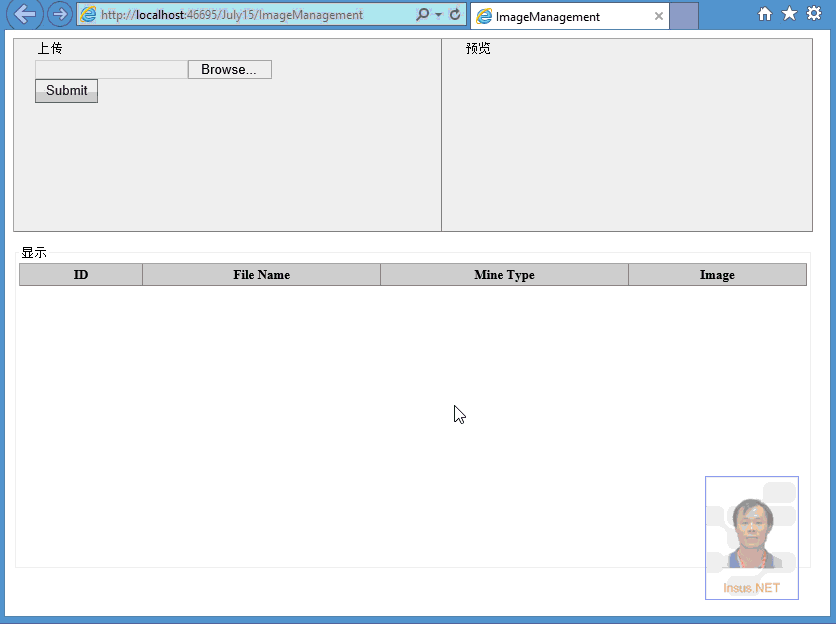The width and height of the screenshot is (836, 624).
Task: Close the ImageManagement tab
Action: (658, 16)
